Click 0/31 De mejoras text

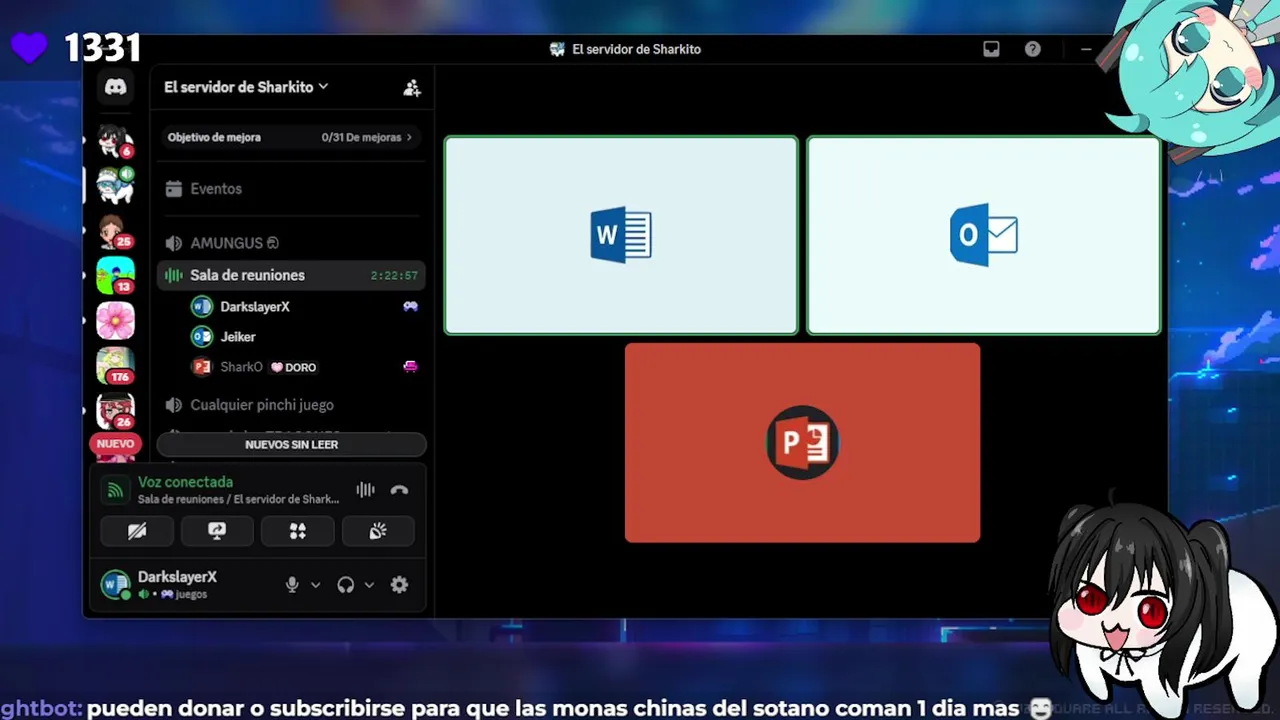point(361,138)
